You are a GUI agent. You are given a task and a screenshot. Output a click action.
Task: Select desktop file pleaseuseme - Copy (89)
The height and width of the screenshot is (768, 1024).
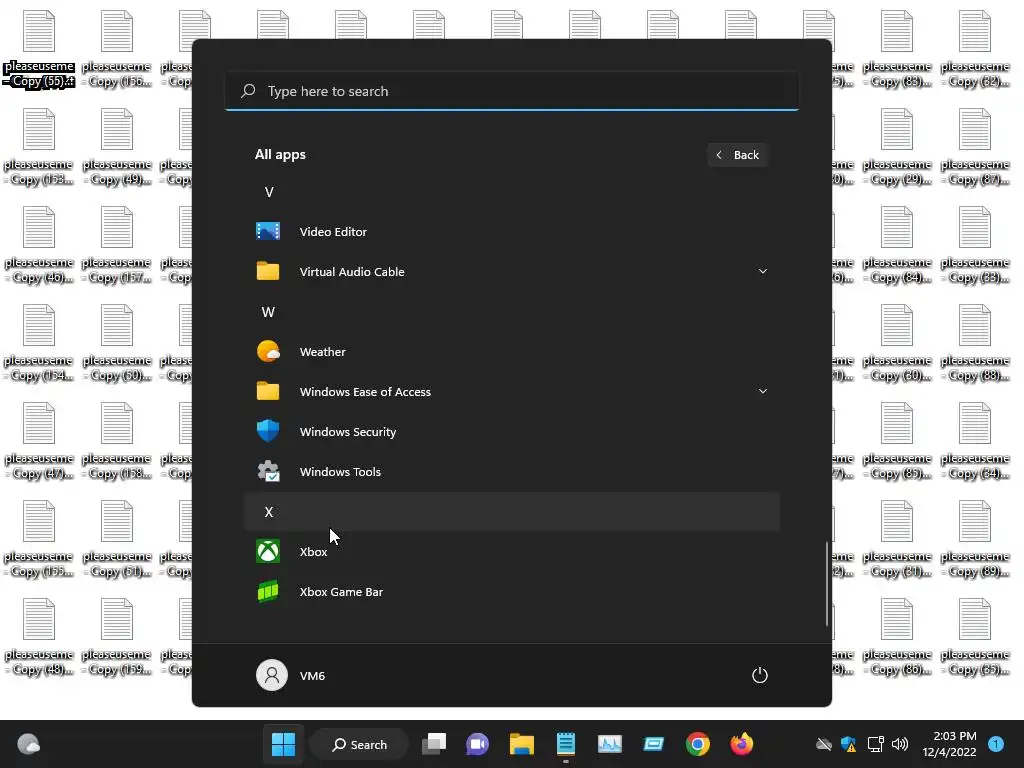975,539
